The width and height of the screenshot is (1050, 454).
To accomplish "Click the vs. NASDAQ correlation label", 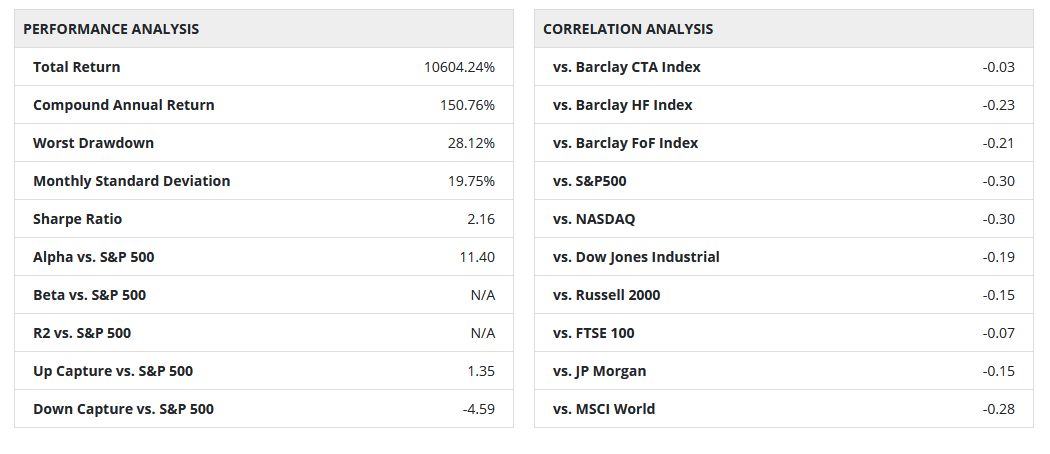I will 594,219.
